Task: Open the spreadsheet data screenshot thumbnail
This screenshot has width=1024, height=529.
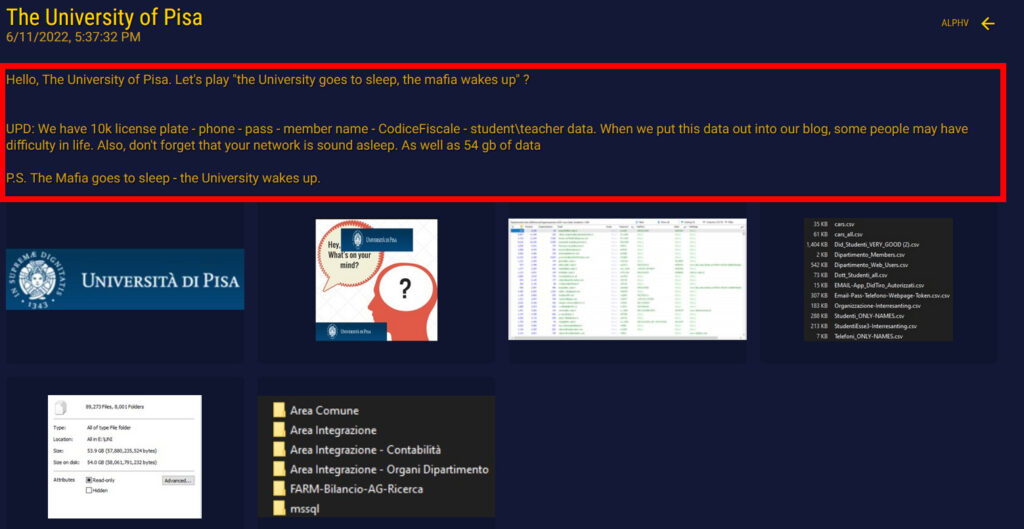Action: click(627, 279)
